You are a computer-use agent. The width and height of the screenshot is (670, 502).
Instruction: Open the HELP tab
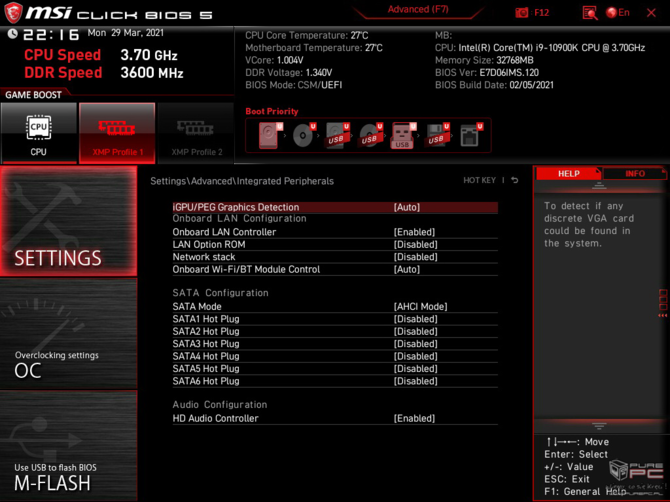click(568, 173)
